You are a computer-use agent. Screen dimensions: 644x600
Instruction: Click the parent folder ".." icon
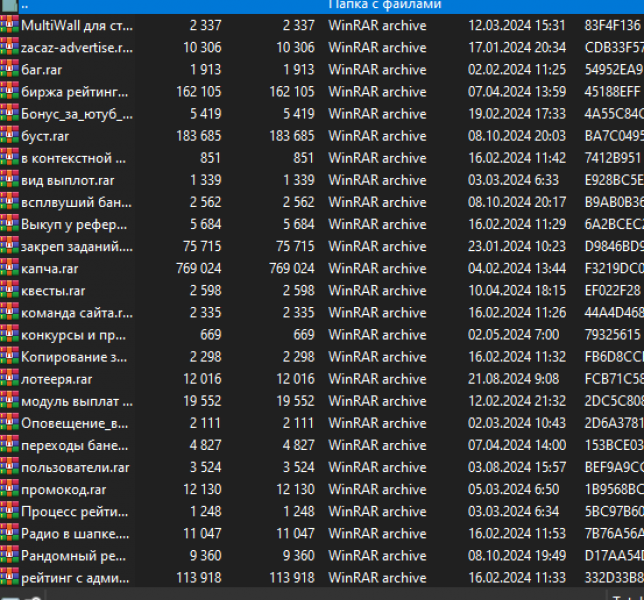coord(9,5)
